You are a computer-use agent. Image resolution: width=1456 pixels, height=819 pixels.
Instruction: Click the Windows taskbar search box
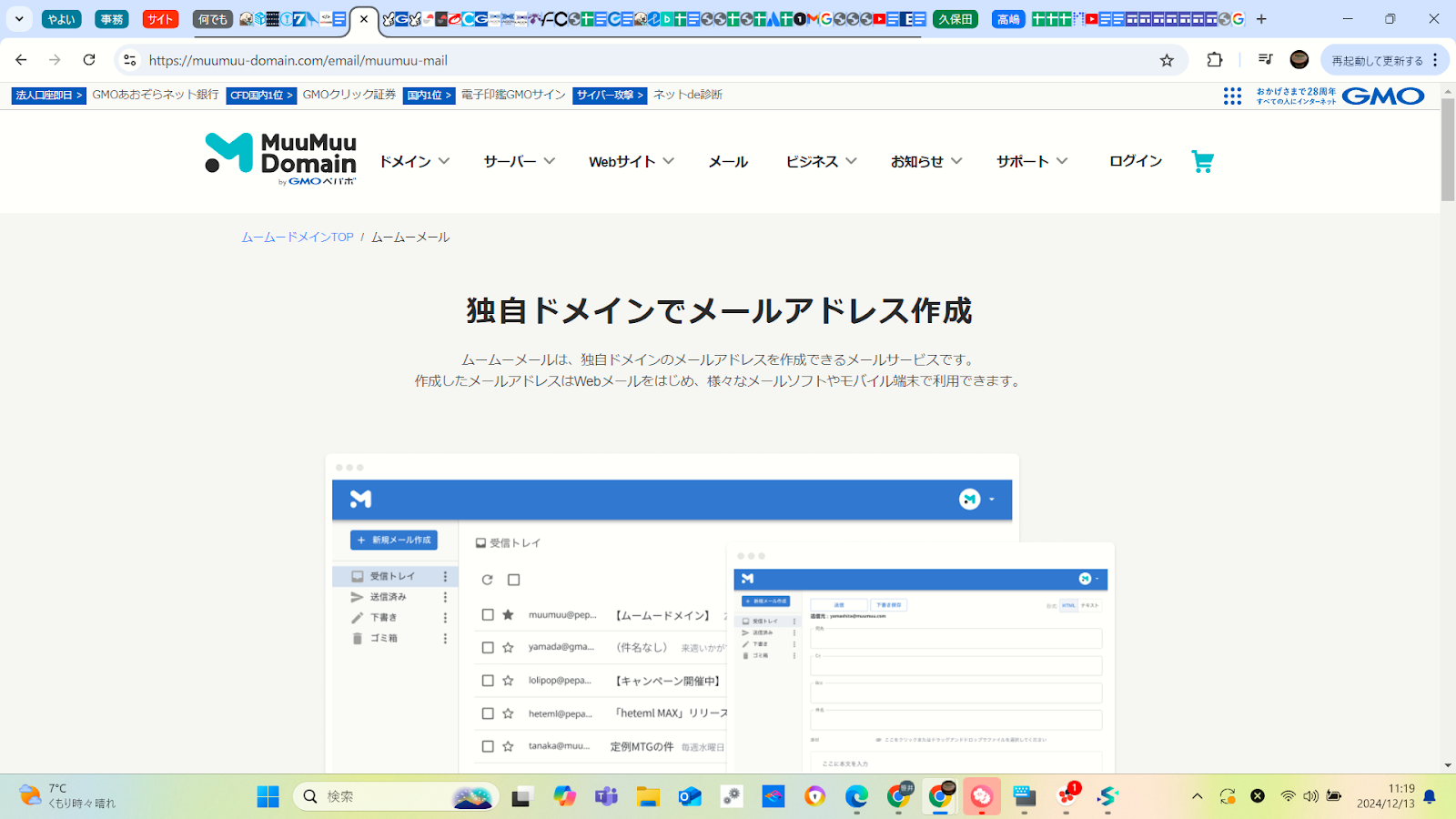coord(396,796)
